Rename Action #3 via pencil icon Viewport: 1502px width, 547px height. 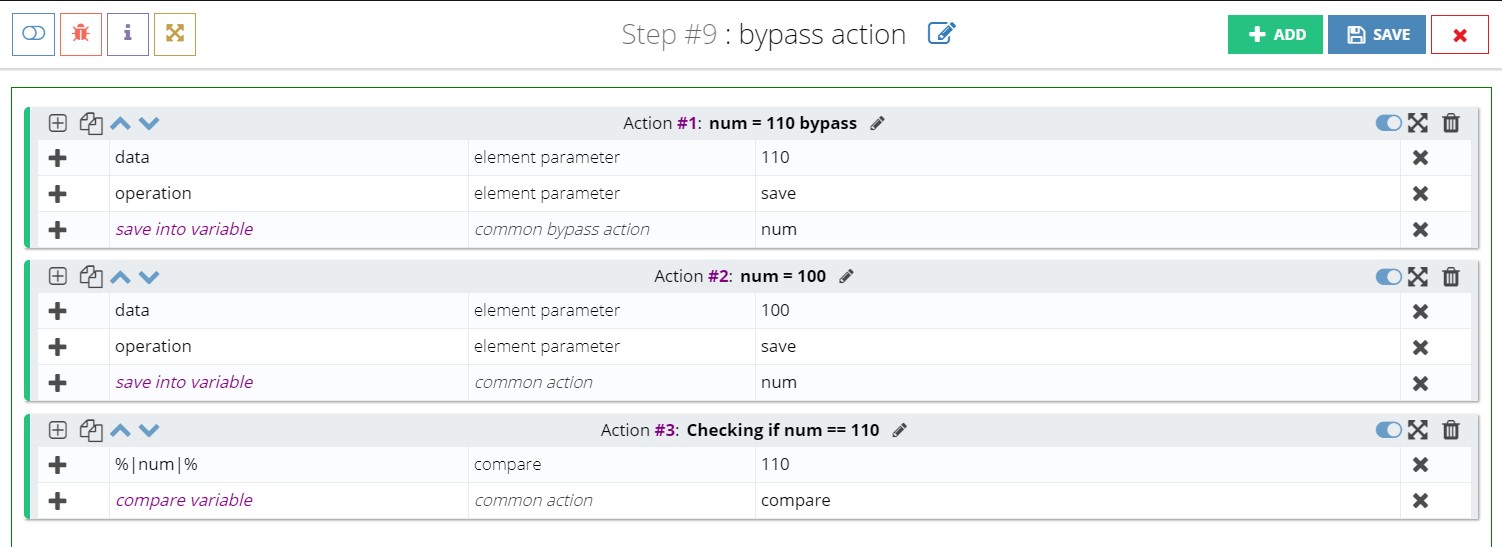pyautogui.click(x=899, y=430)
